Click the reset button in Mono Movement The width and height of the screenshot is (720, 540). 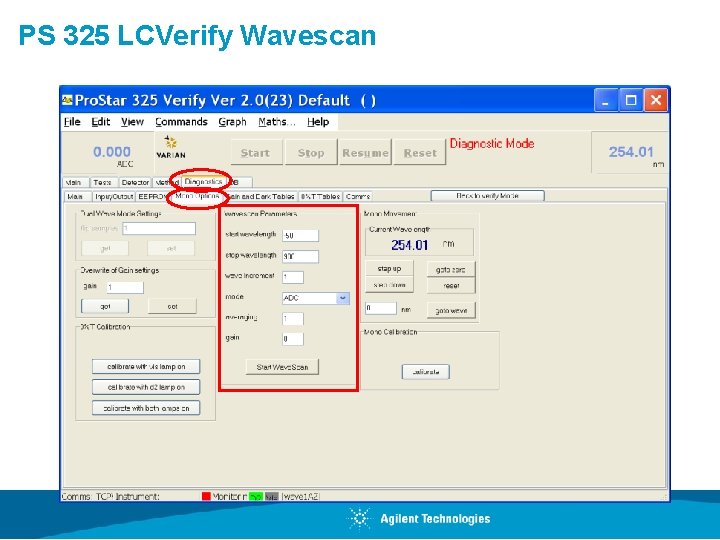(451, 286)
